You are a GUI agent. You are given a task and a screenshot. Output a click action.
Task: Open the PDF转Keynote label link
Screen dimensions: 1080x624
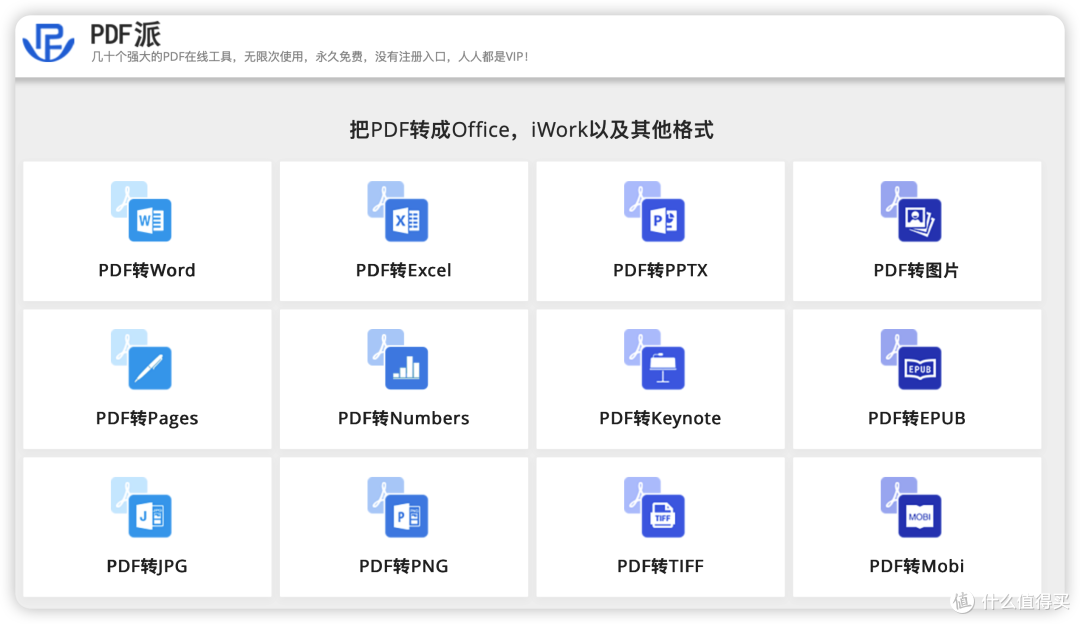[661, 419]
